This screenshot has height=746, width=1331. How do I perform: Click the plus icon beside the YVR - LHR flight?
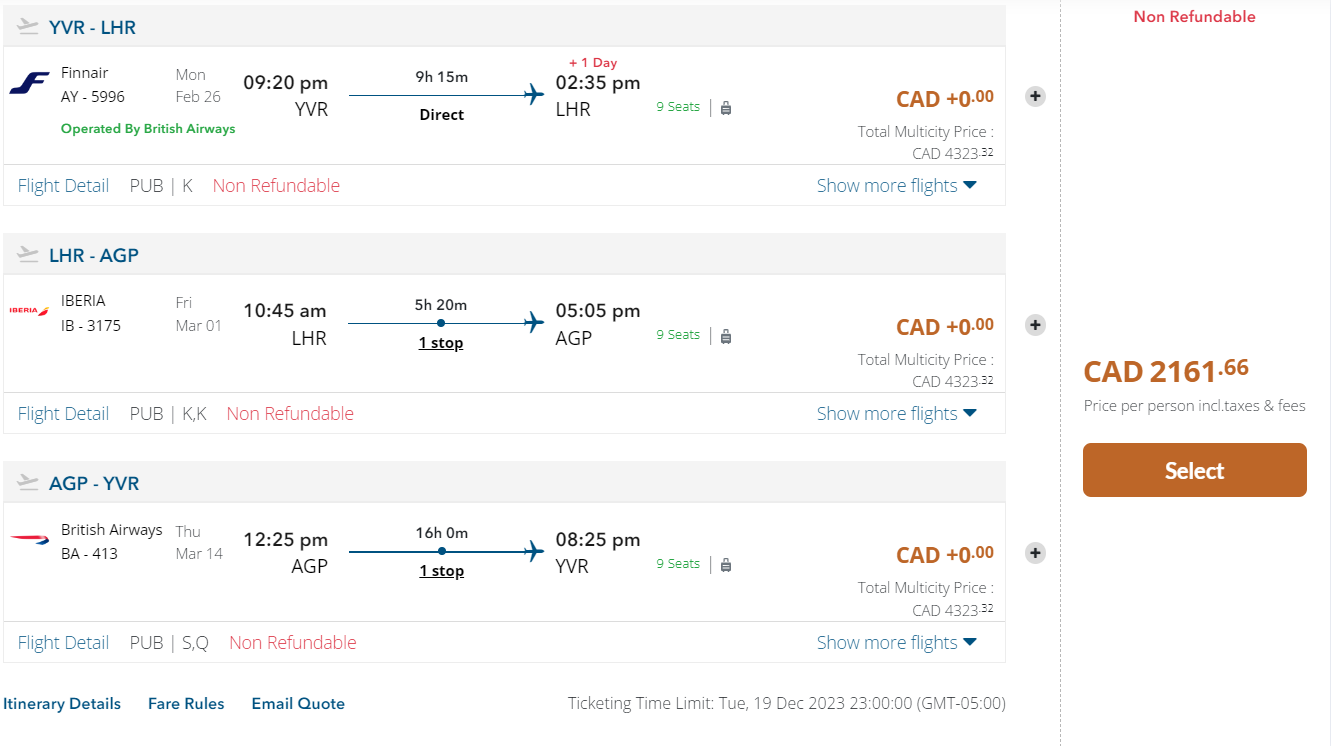[1036, 97]
